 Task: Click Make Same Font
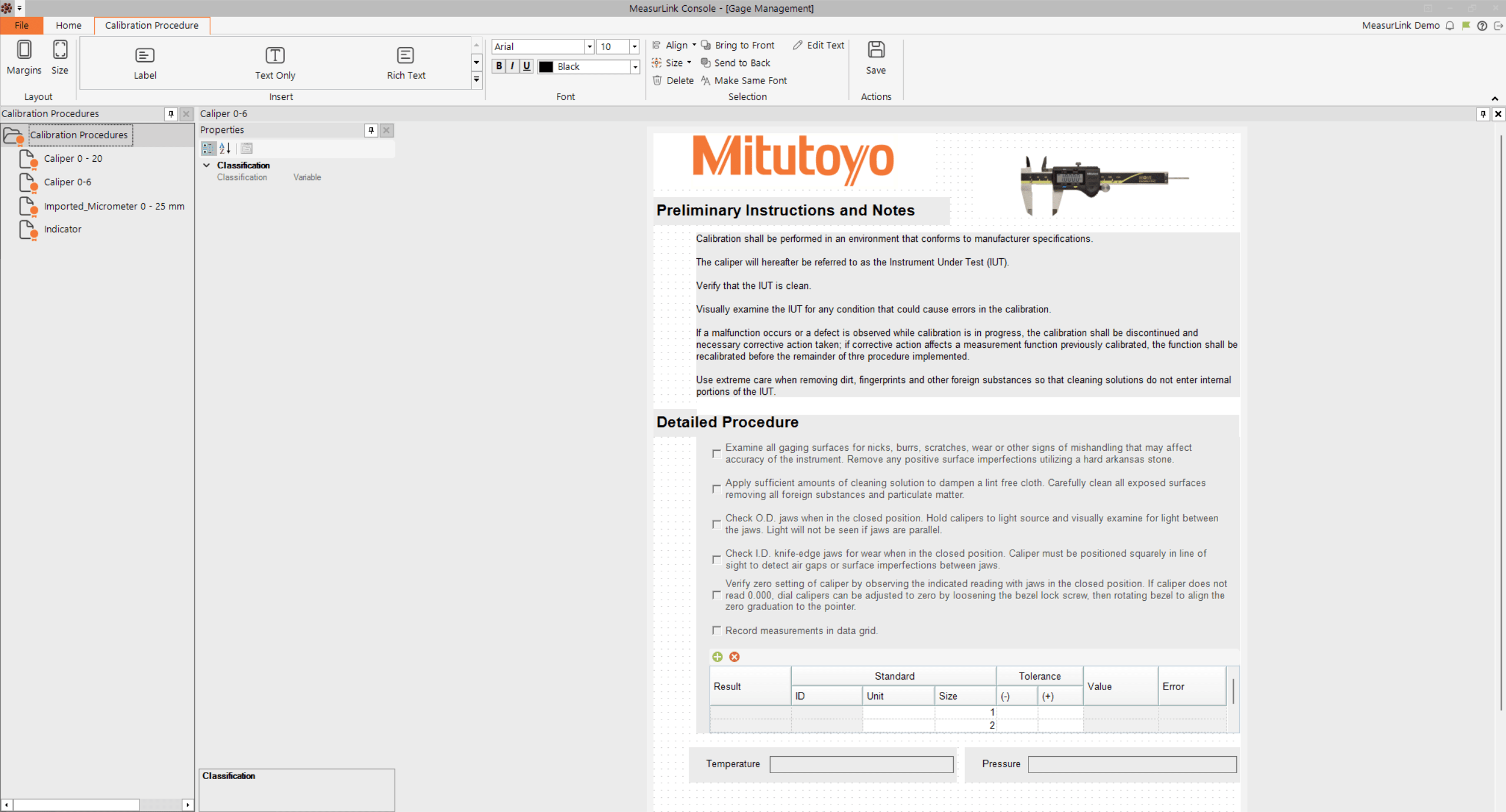point(744,81)
